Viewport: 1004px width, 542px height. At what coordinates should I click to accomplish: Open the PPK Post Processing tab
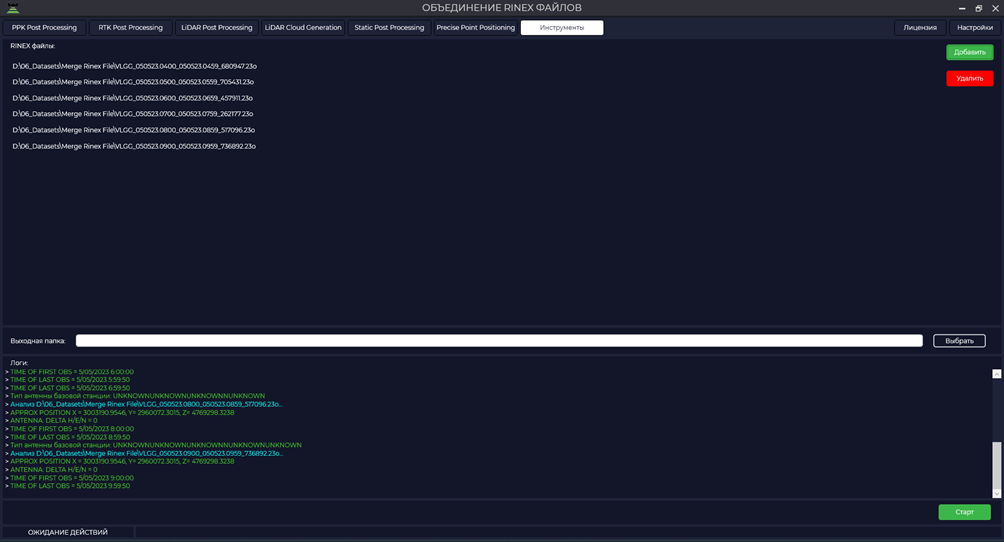[x=44, y=28]
